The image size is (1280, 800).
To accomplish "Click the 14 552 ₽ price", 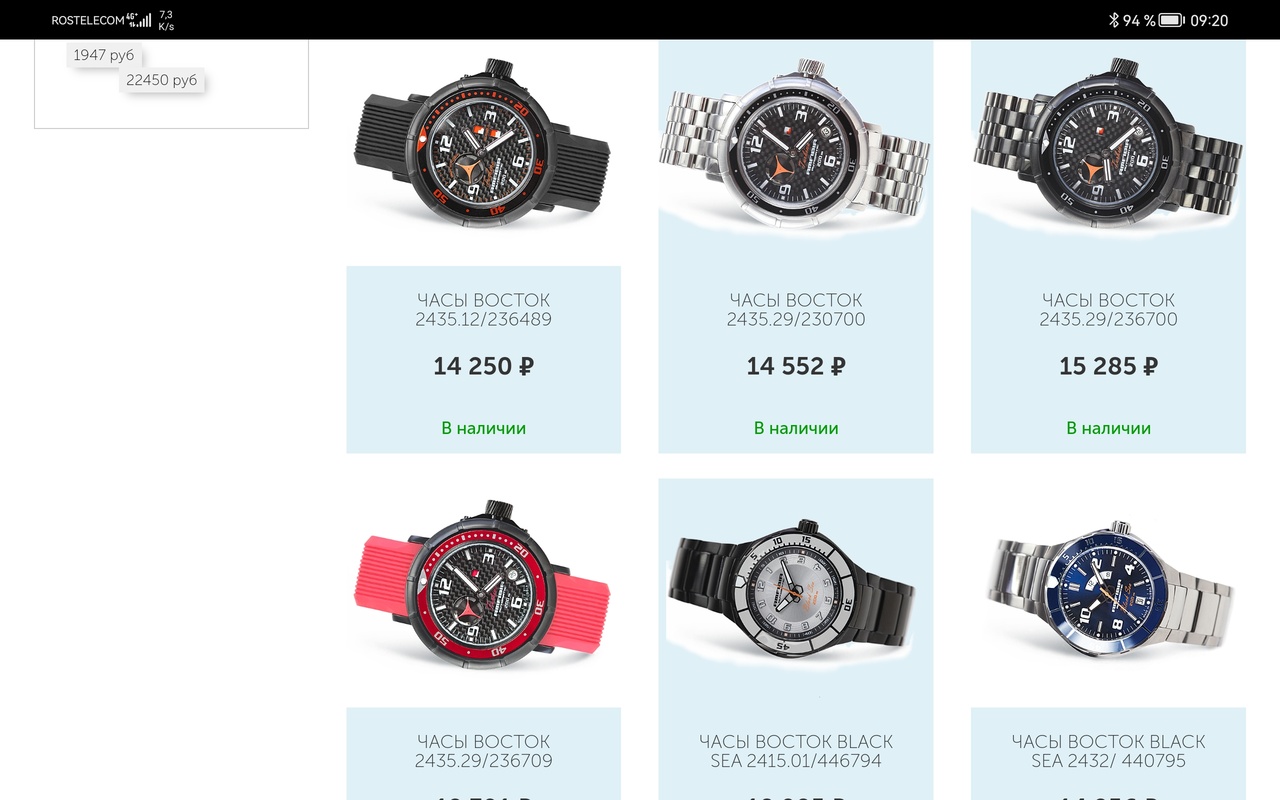I will coord(796,366).
